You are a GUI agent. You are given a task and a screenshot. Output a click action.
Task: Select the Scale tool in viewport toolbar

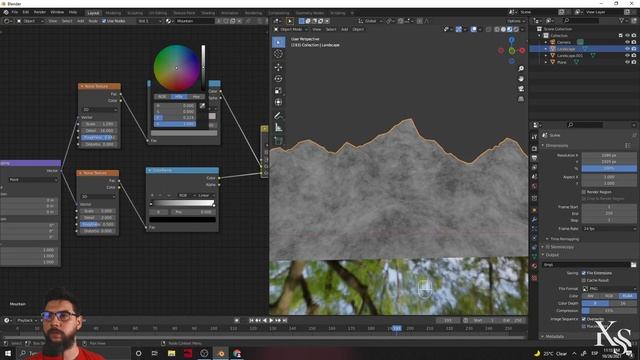[278, 91]
